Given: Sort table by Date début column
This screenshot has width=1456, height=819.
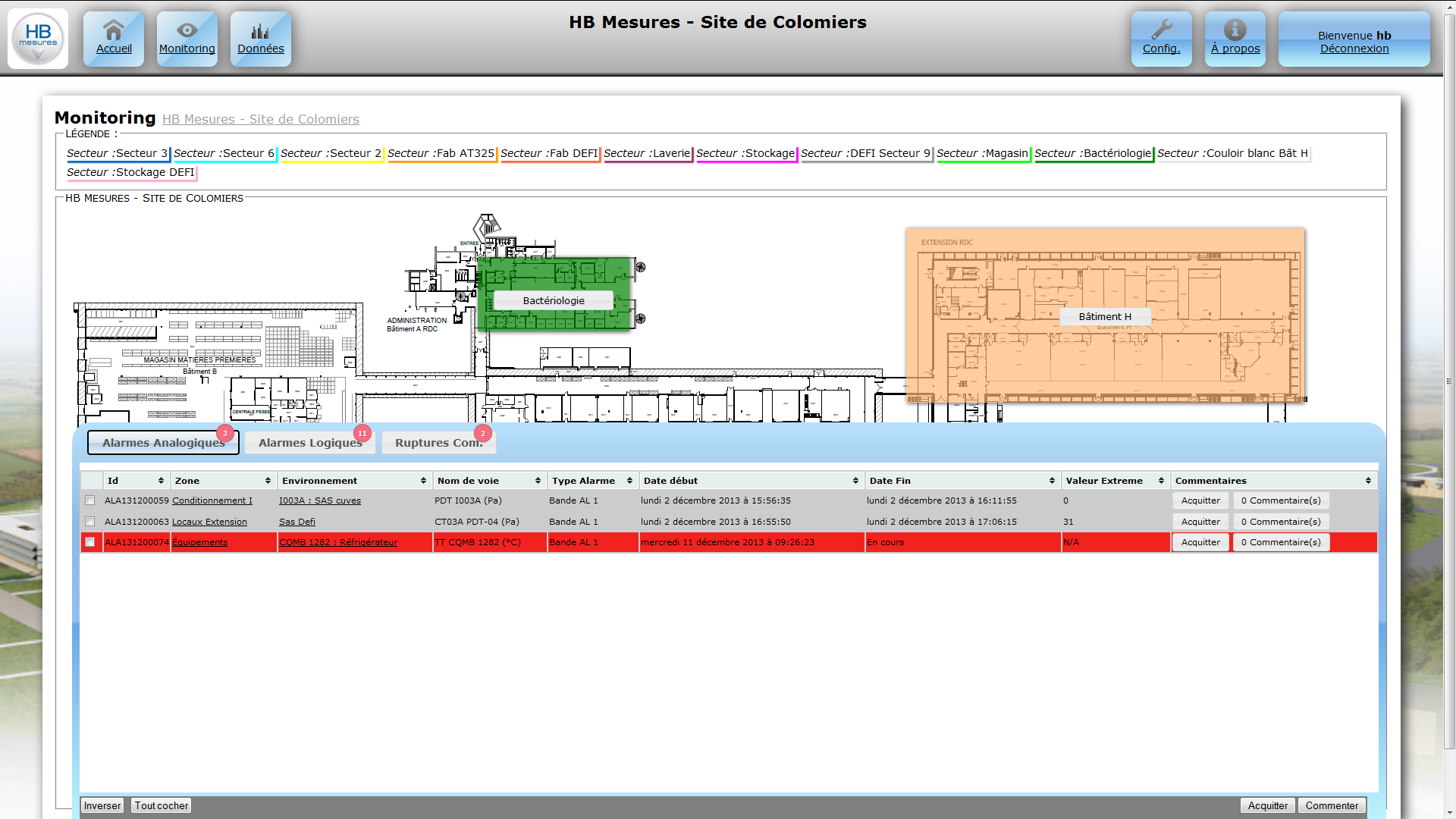Looking at the screenshot, I should click(751, 481).
